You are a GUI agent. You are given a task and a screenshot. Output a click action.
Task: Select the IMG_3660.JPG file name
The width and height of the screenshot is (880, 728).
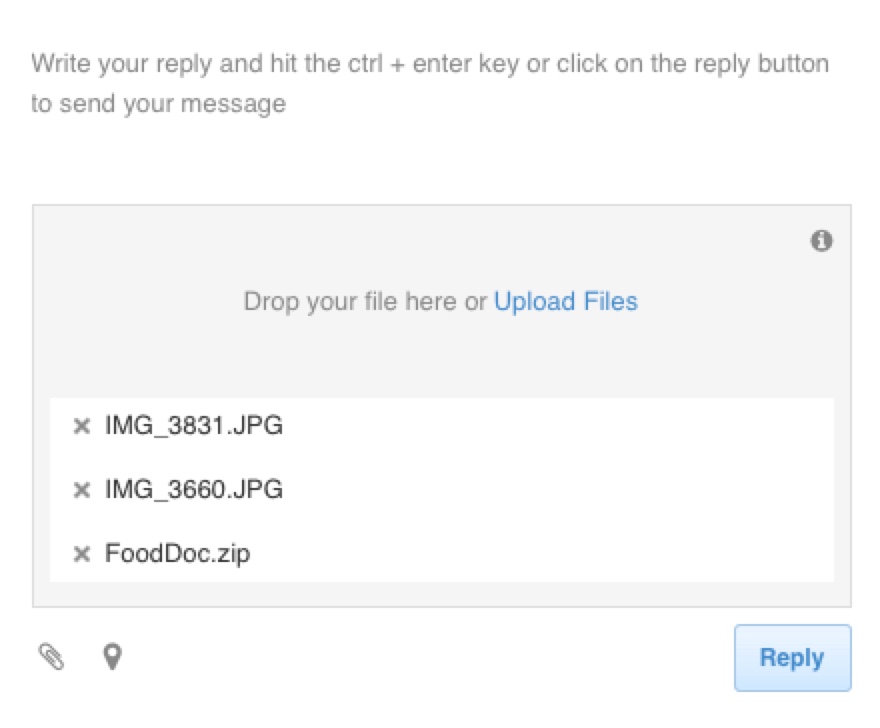(x=194, y=489)
